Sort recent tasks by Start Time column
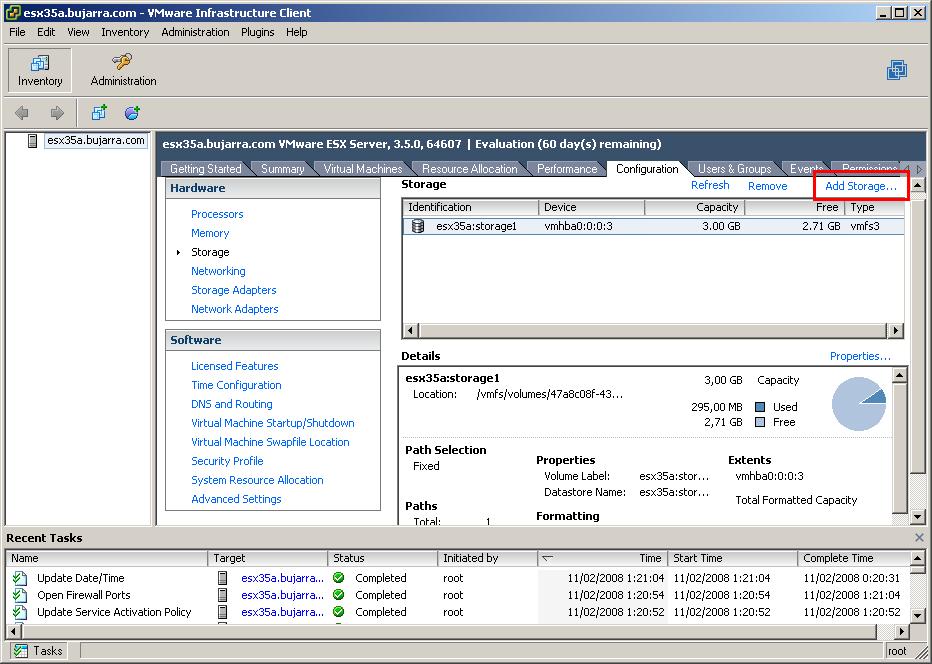The width and height of the screenshot is (932, 664). coord(733,558)
